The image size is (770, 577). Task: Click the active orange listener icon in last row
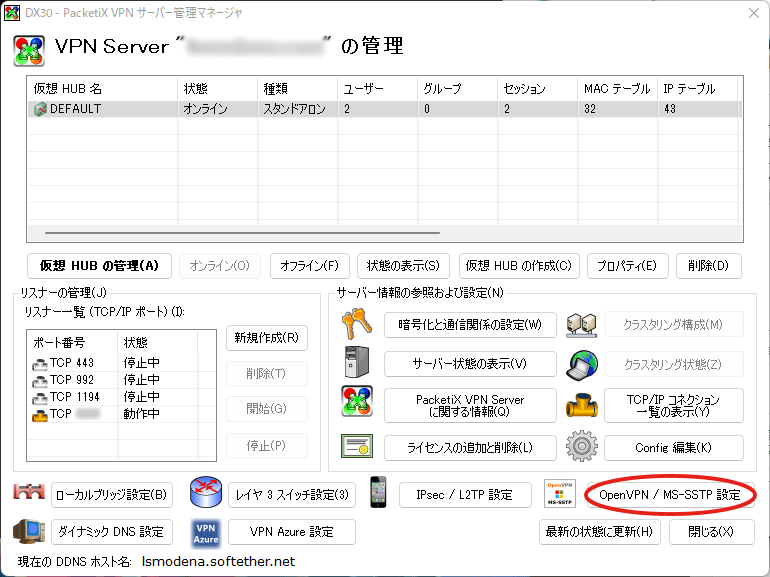(x=40, y=415)
